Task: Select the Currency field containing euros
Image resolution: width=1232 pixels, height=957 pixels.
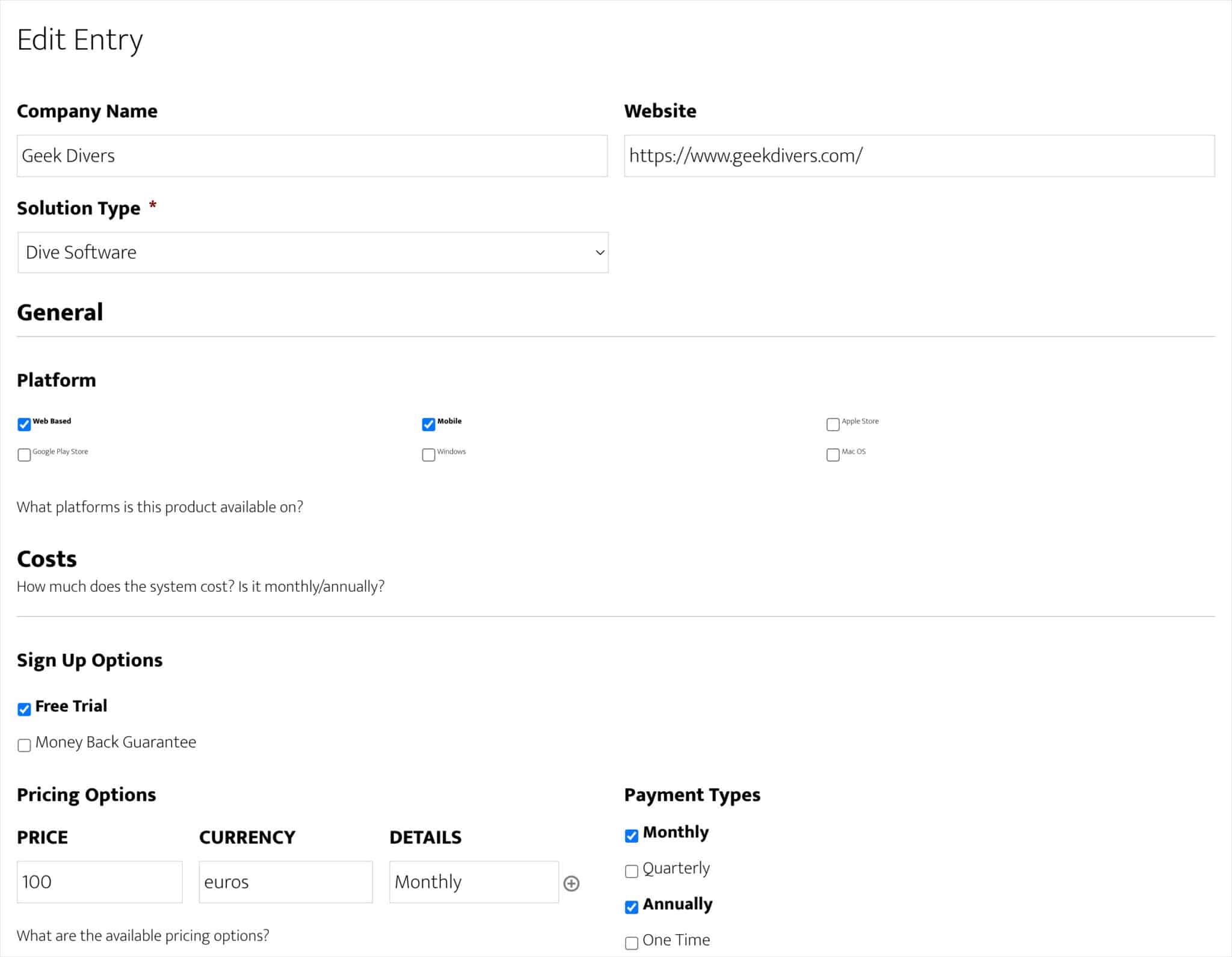Action: click(x=285, y=882)
